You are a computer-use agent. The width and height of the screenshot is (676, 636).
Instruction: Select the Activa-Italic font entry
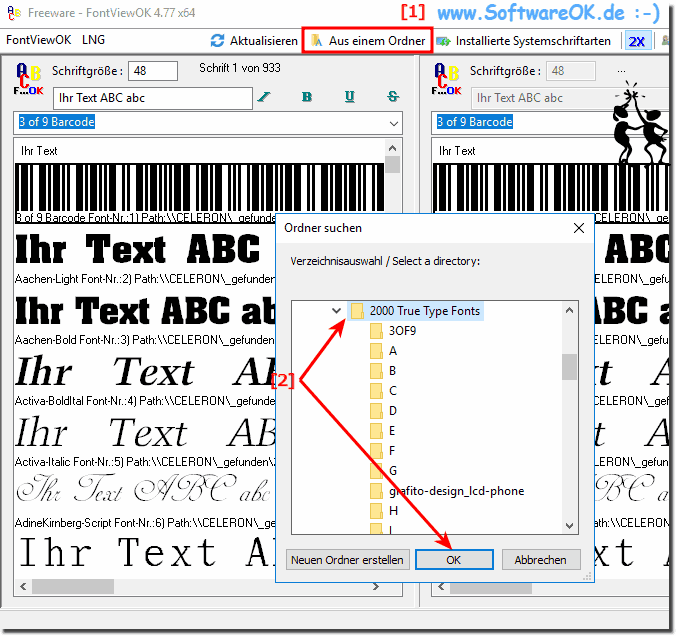pyautogui.click(x=145, y=441)
